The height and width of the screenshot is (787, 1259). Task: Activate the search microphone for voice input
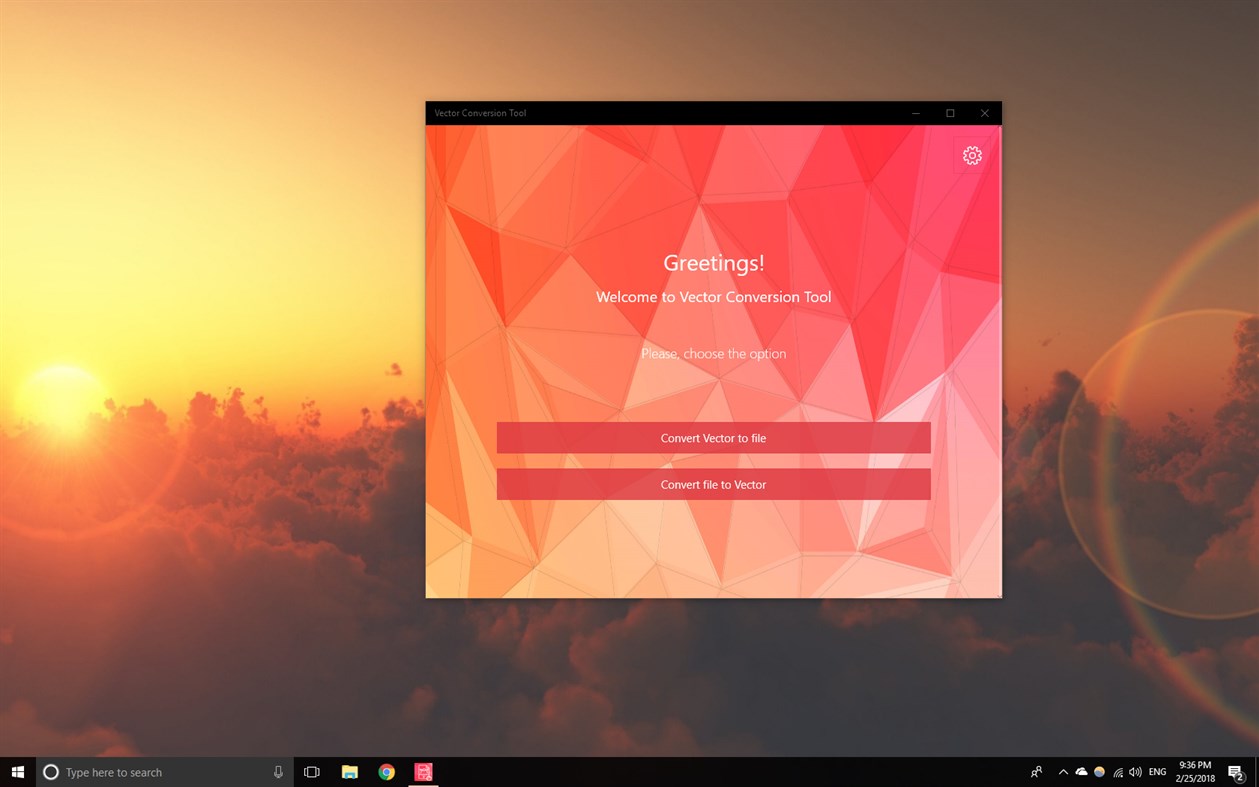point(277,771)
